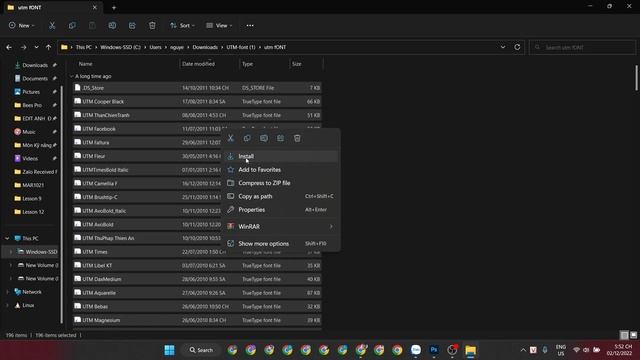Select Install in the context menu
The width and height of the screenshot is (640, 360).
281,156
